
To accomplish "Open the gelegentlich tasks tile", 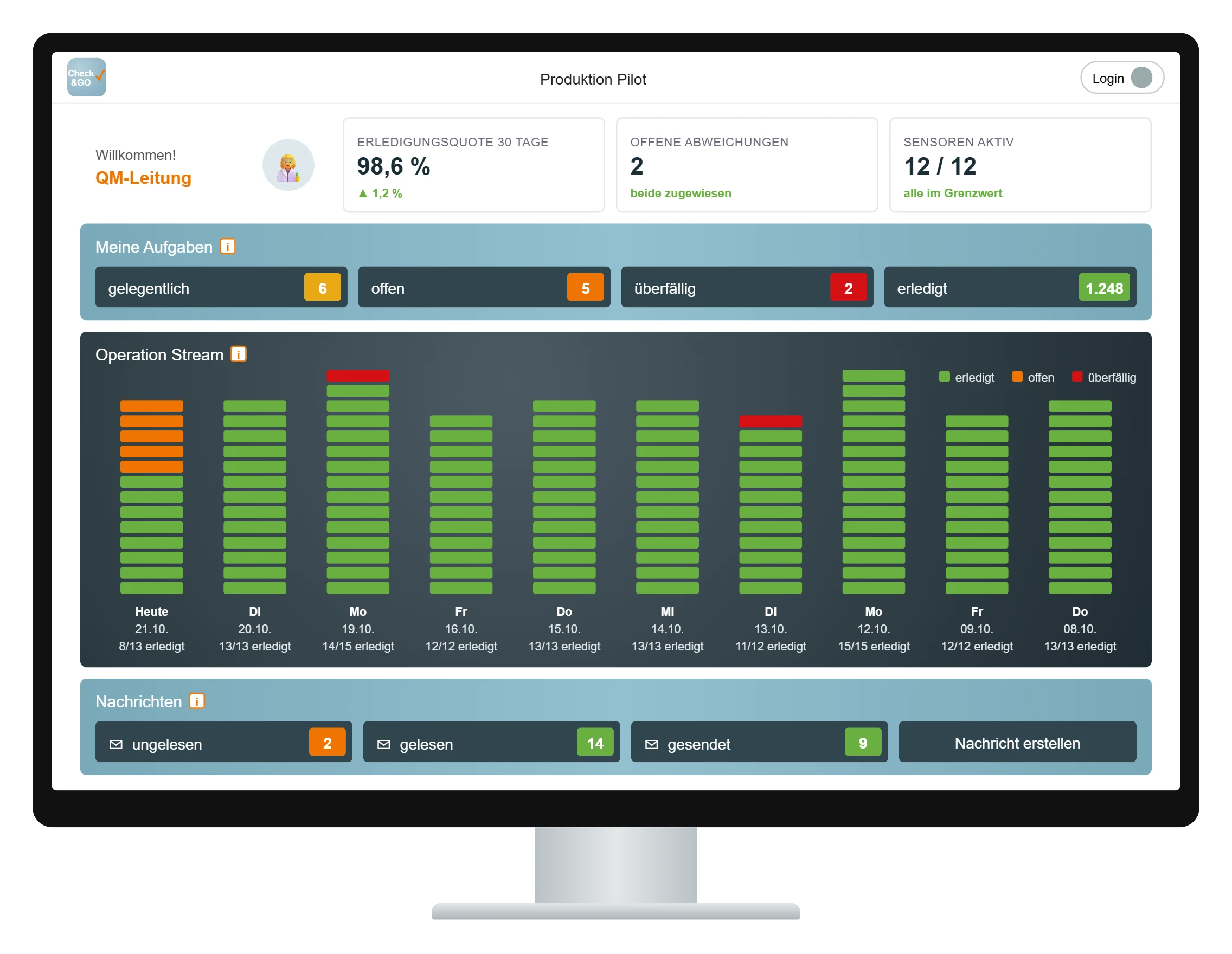I will (221, 287).
